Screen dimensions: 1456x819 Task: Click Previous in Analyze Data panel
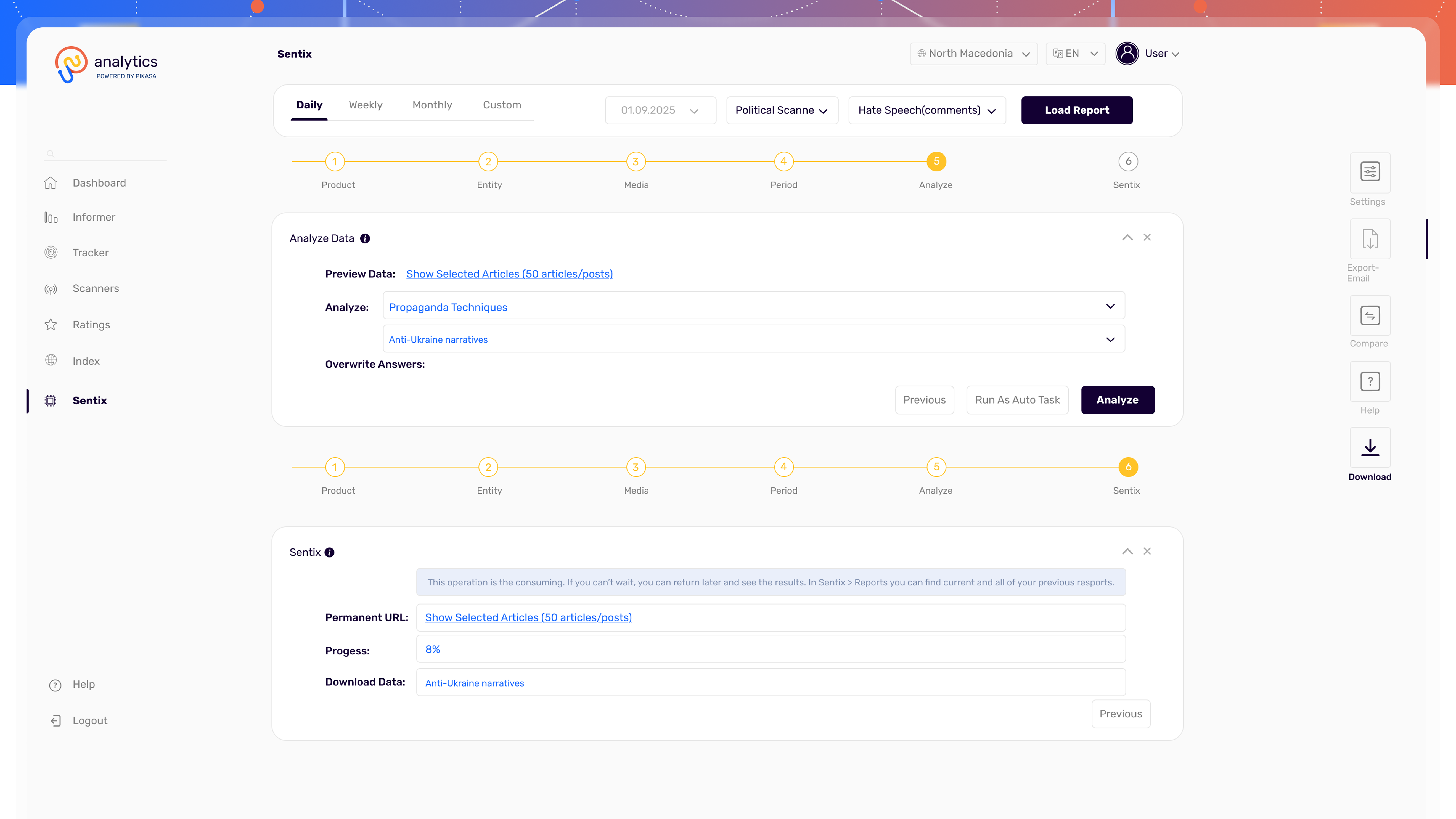pos(924,400)
